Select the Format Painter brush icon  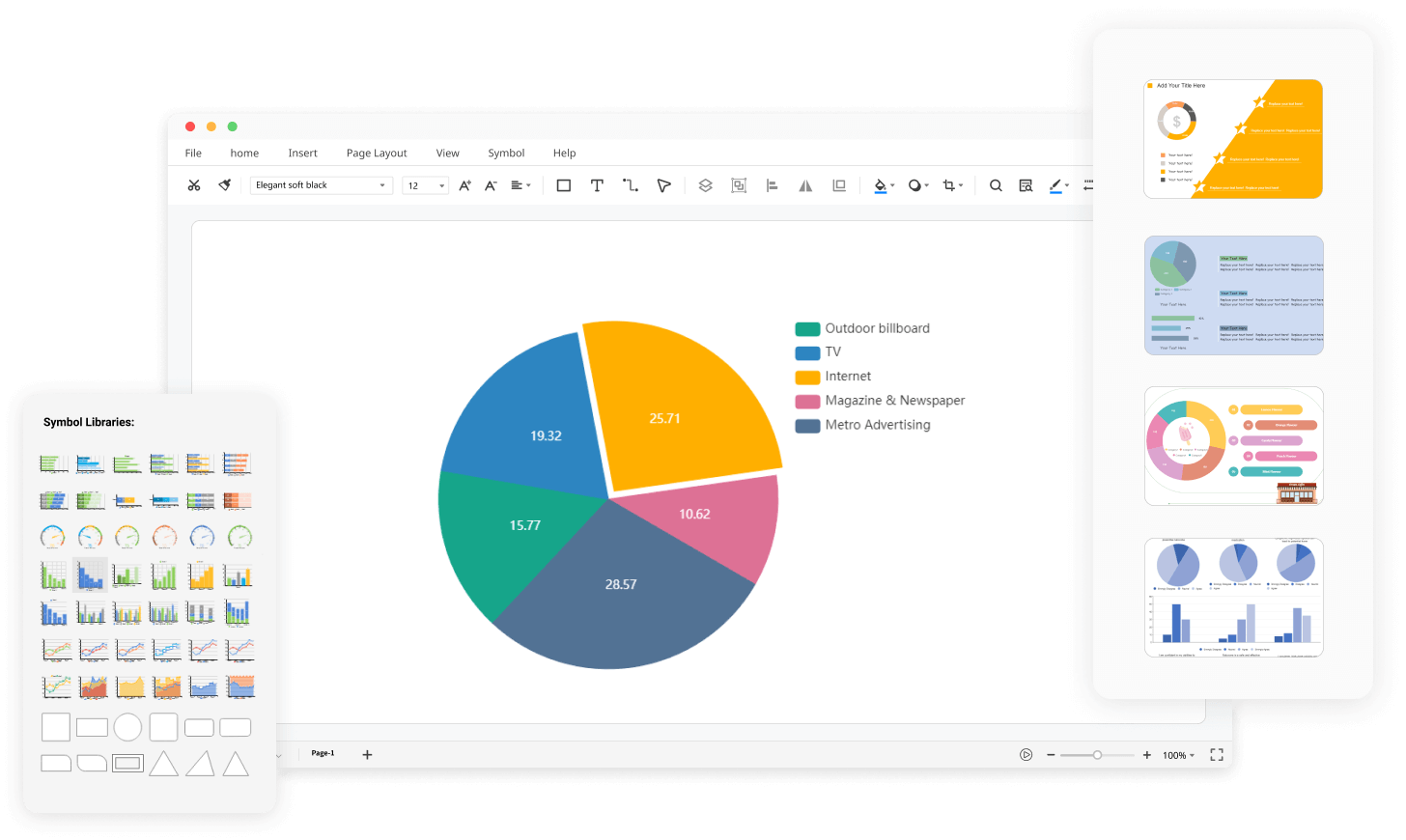coord(225,185)
